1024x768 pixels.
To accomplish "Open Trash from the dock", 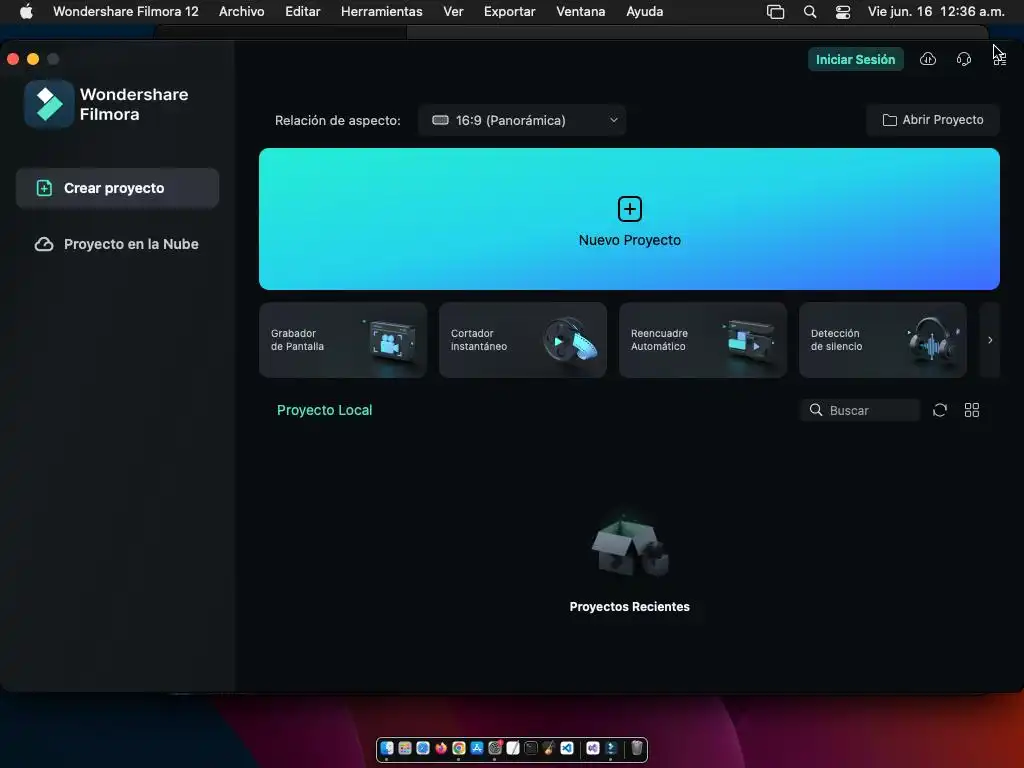I will (x=637, y=748).
